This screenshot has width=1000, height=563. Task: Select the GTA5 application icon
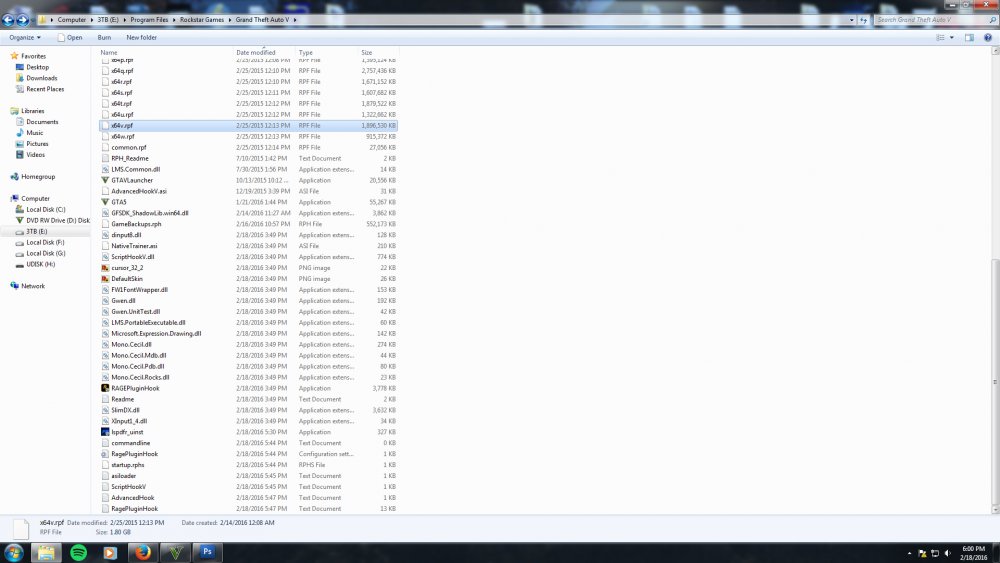[x=105, y=202]
